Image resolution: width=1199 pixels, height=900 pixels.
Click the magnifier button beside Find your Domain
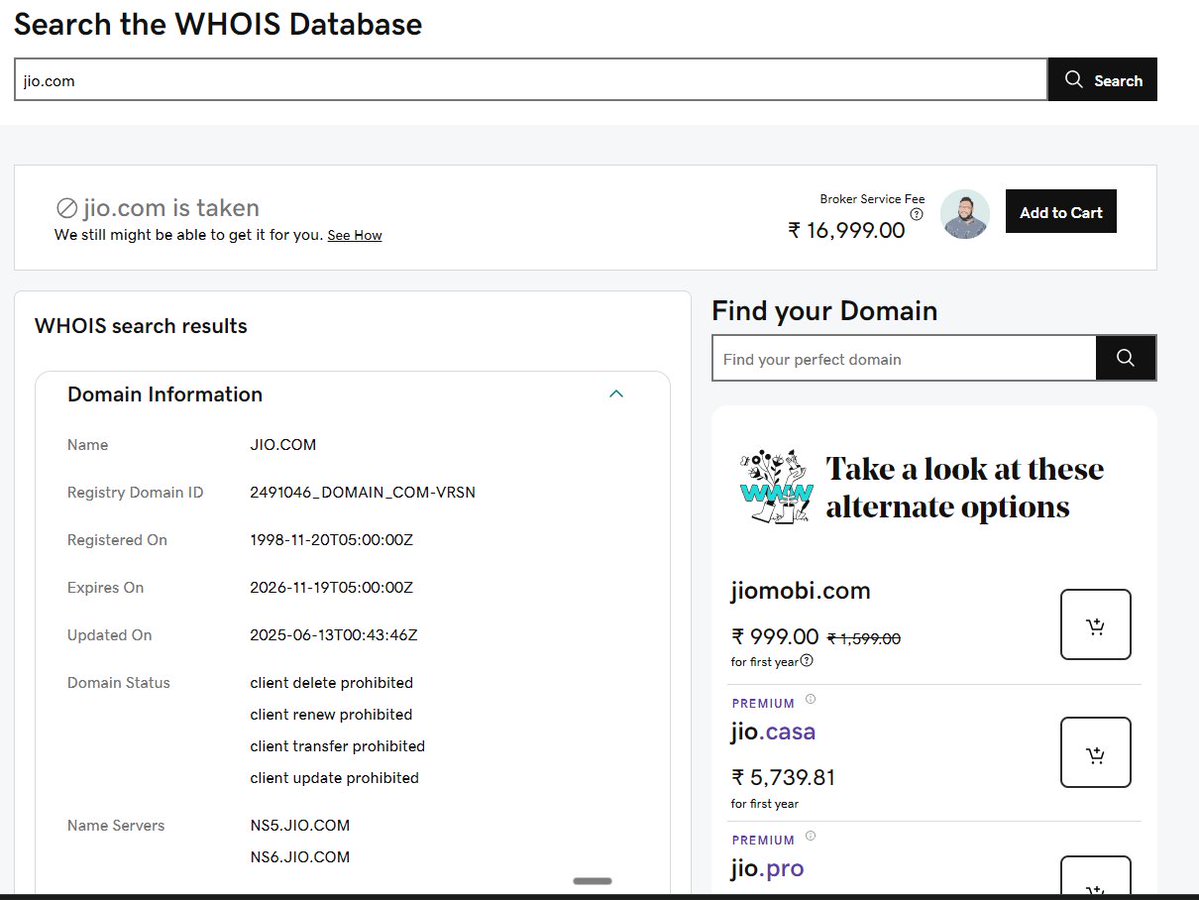pyautogui.click(x=1125, y=358)
